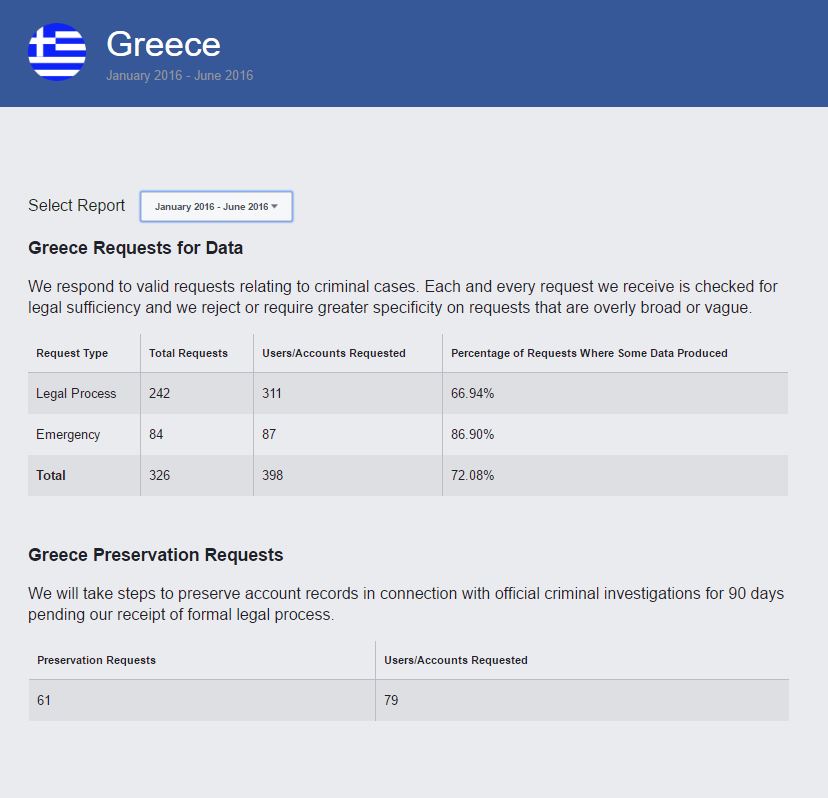Select the Total row label
The image size is (828, 798).
(x=51, y=476)
